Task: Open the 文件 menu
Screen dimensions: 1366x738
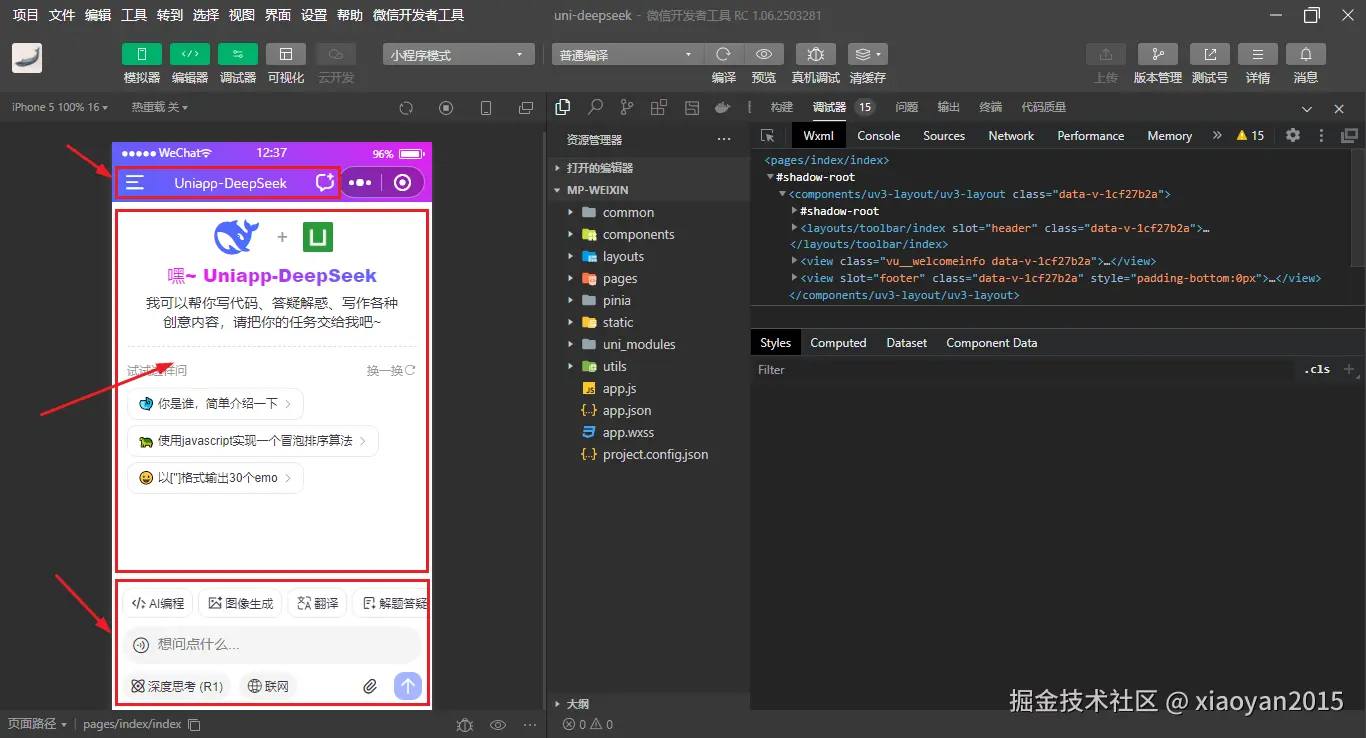Action: tap(62, 15)
